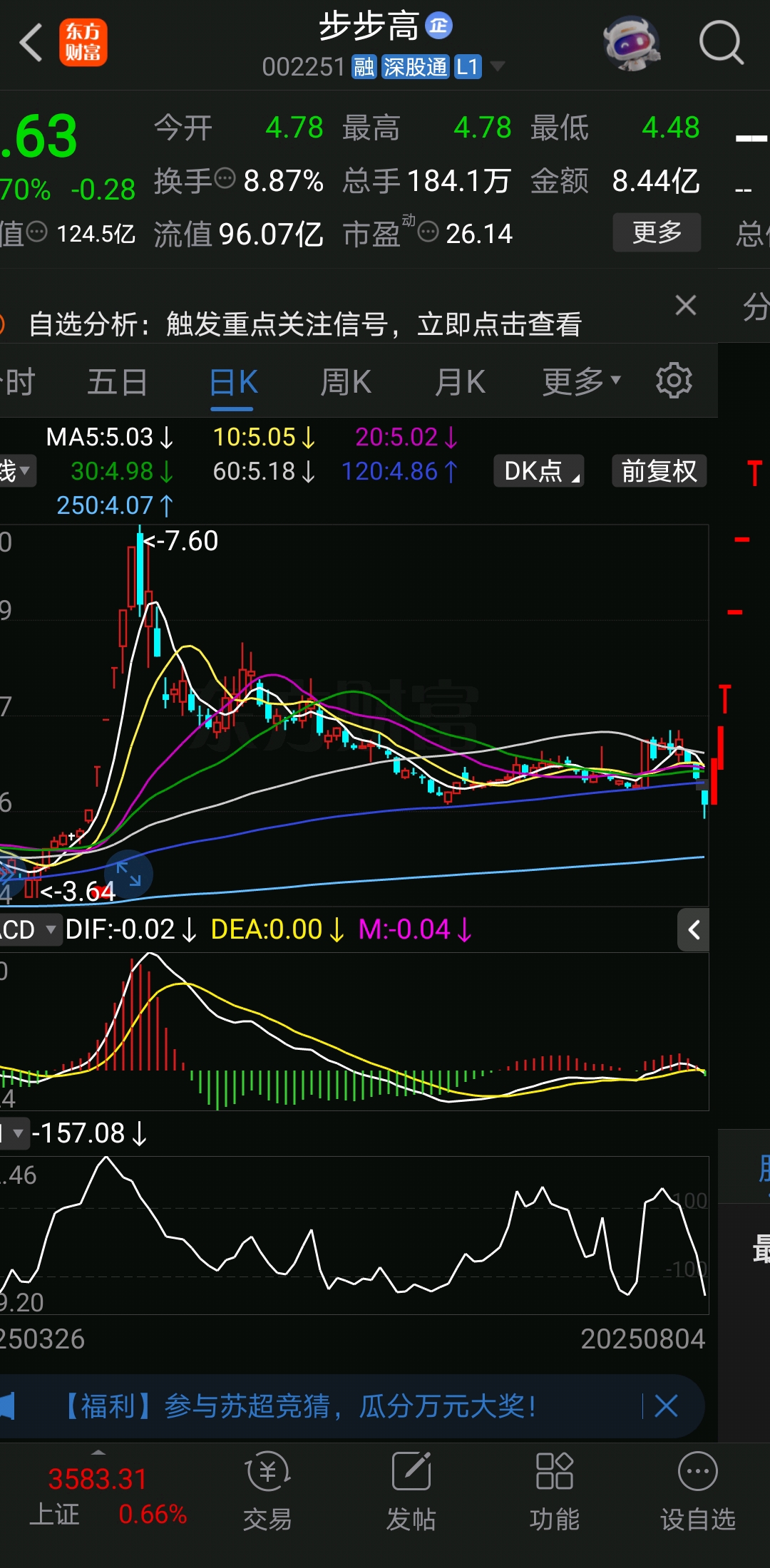Expand the 更多 chart period dropdown
770x1568 pixels.
[x=581, y=382]
